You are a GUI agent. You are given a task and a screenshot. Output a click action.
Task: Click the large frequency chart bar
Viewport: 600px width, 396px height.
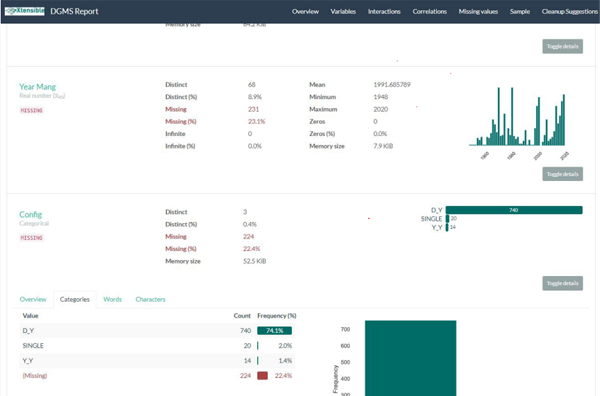click(411, 358)
